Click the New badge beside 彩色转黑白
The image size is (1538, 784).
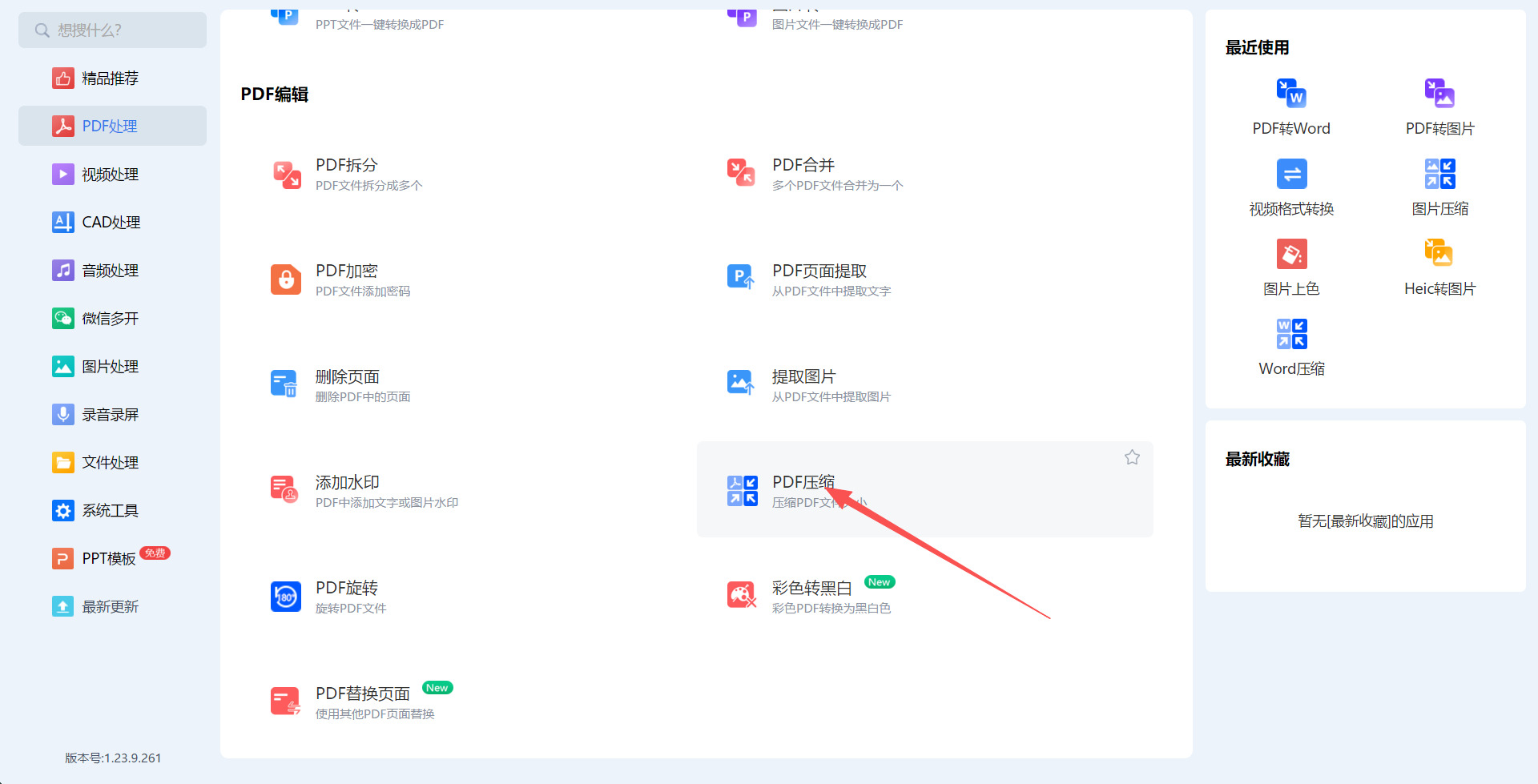tap(880, 582)
